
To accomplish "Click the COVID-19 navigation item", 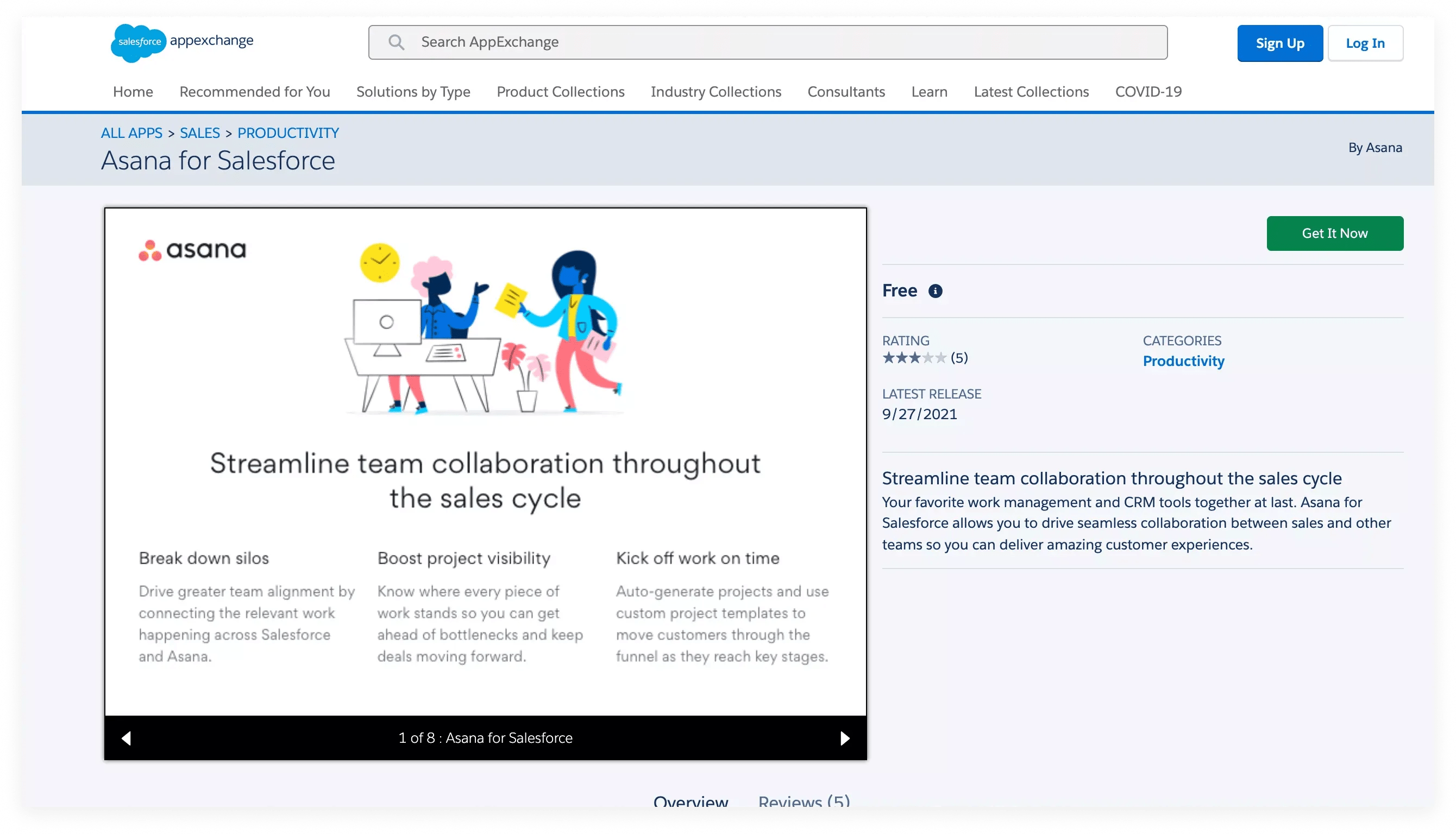I will point(1149,92).
